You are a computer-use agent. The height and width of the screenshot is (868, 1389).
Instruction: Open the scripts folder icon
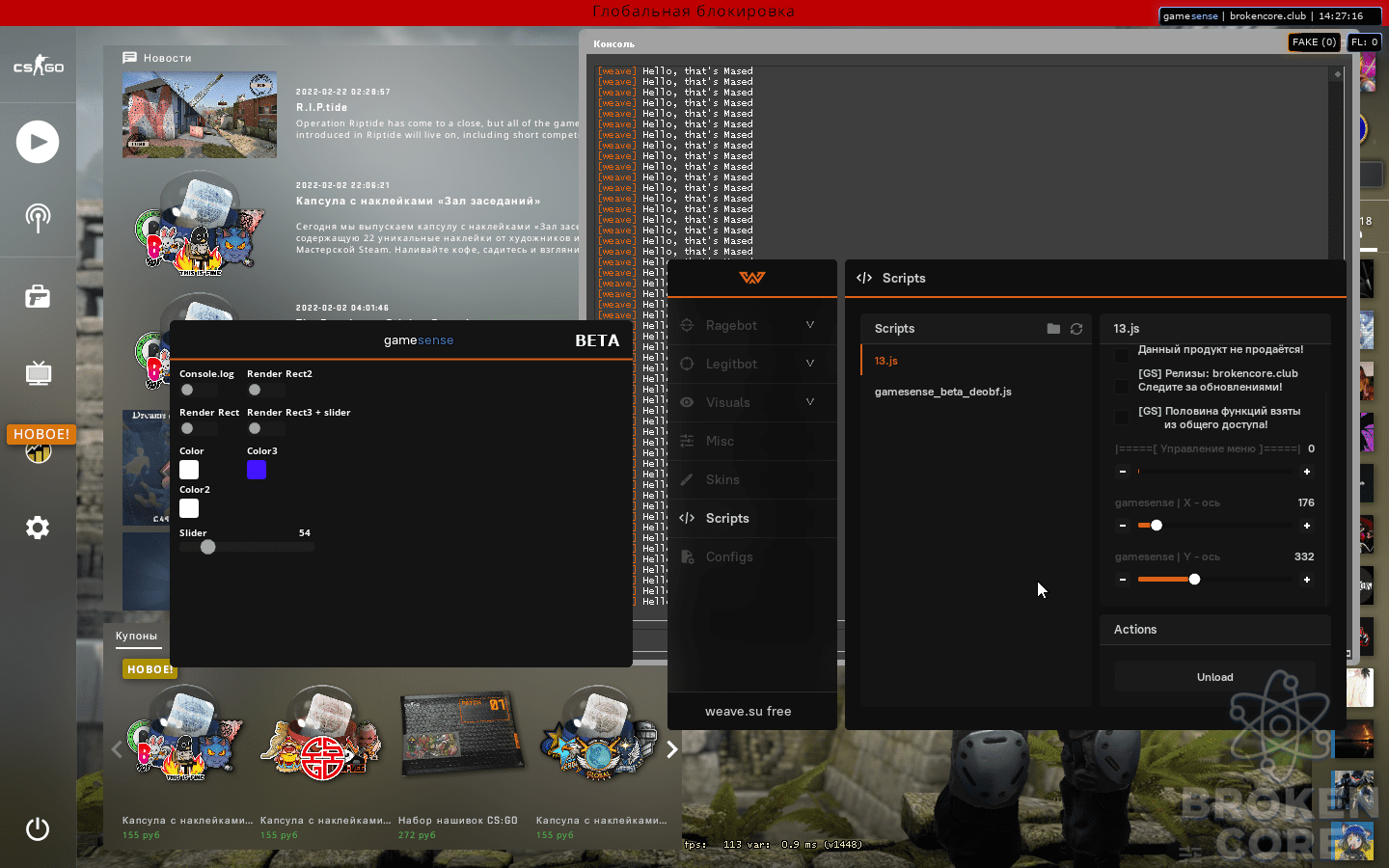pyautogui.click(x=1053, y=329)
